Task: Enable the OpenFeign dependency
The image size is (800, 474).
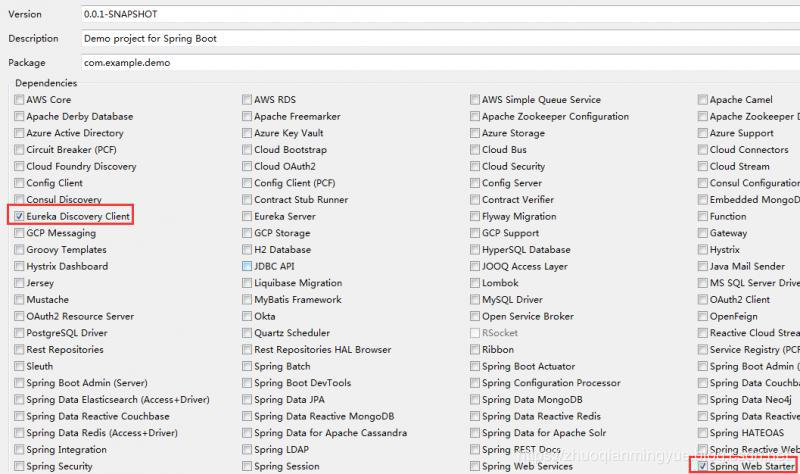Action: pos(703,316)
